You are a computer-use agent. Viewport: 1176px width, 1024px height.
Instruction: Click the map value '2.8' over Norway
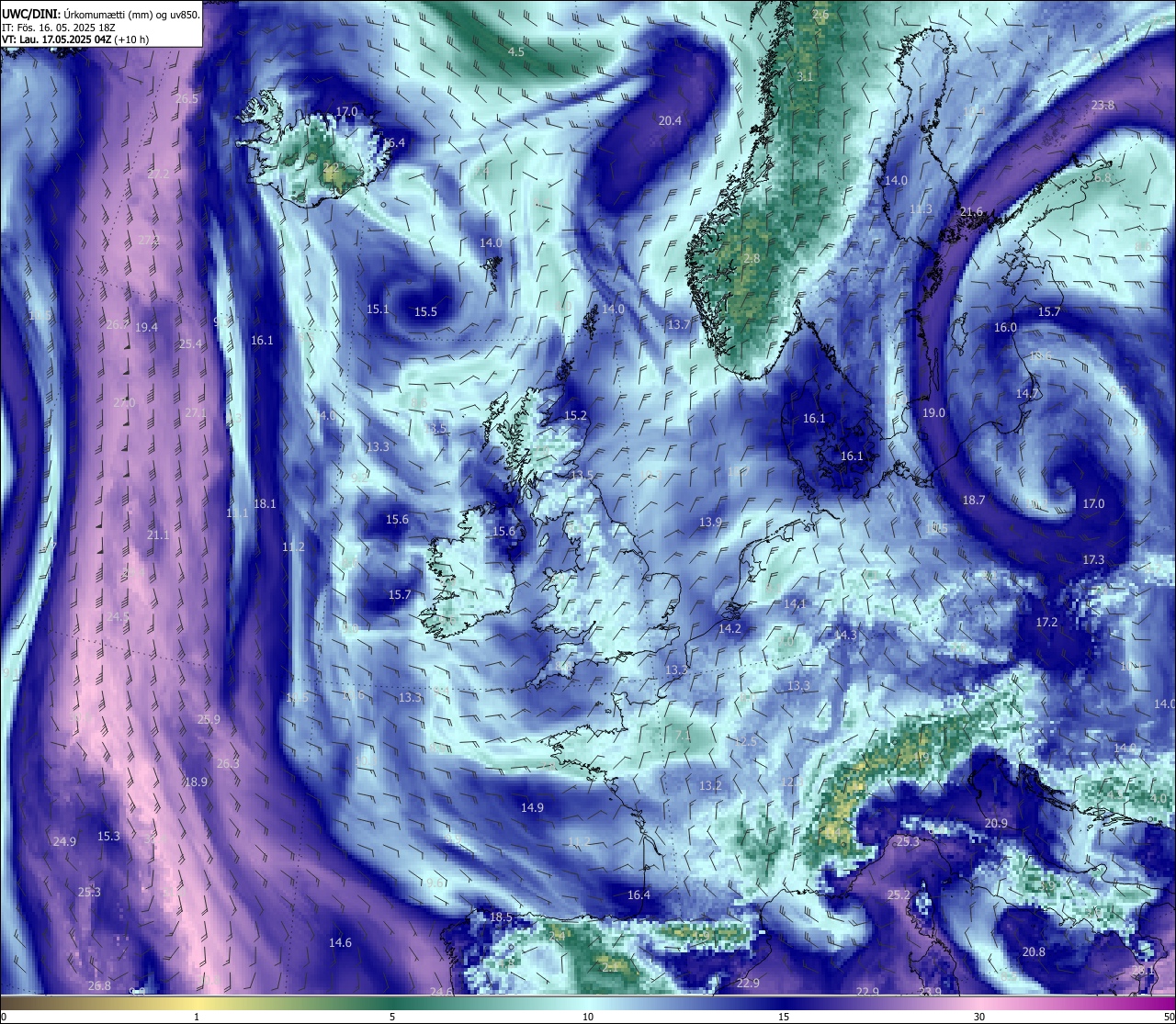752,259
